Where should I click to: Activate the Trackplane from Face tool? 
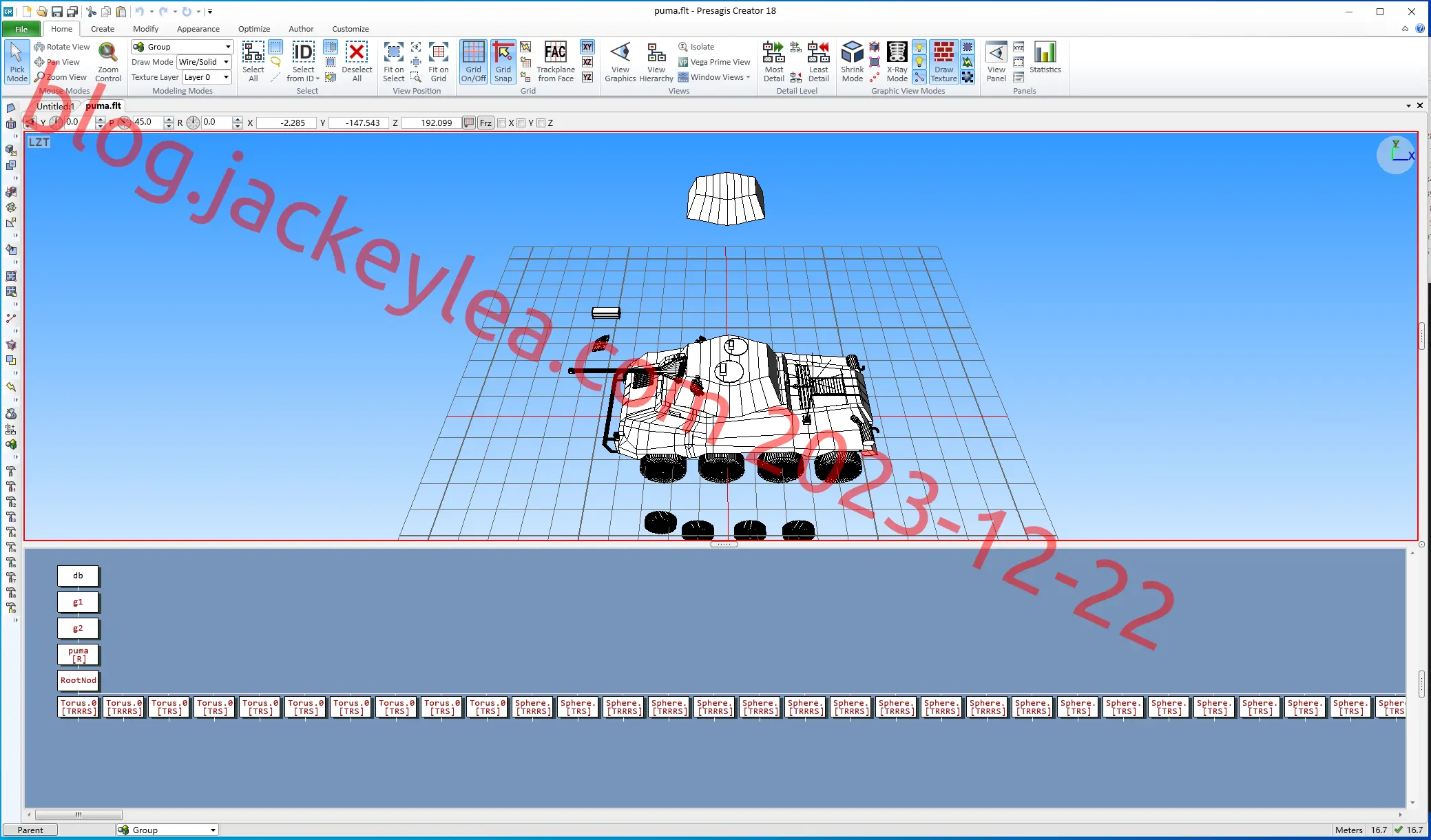[556, 61]
